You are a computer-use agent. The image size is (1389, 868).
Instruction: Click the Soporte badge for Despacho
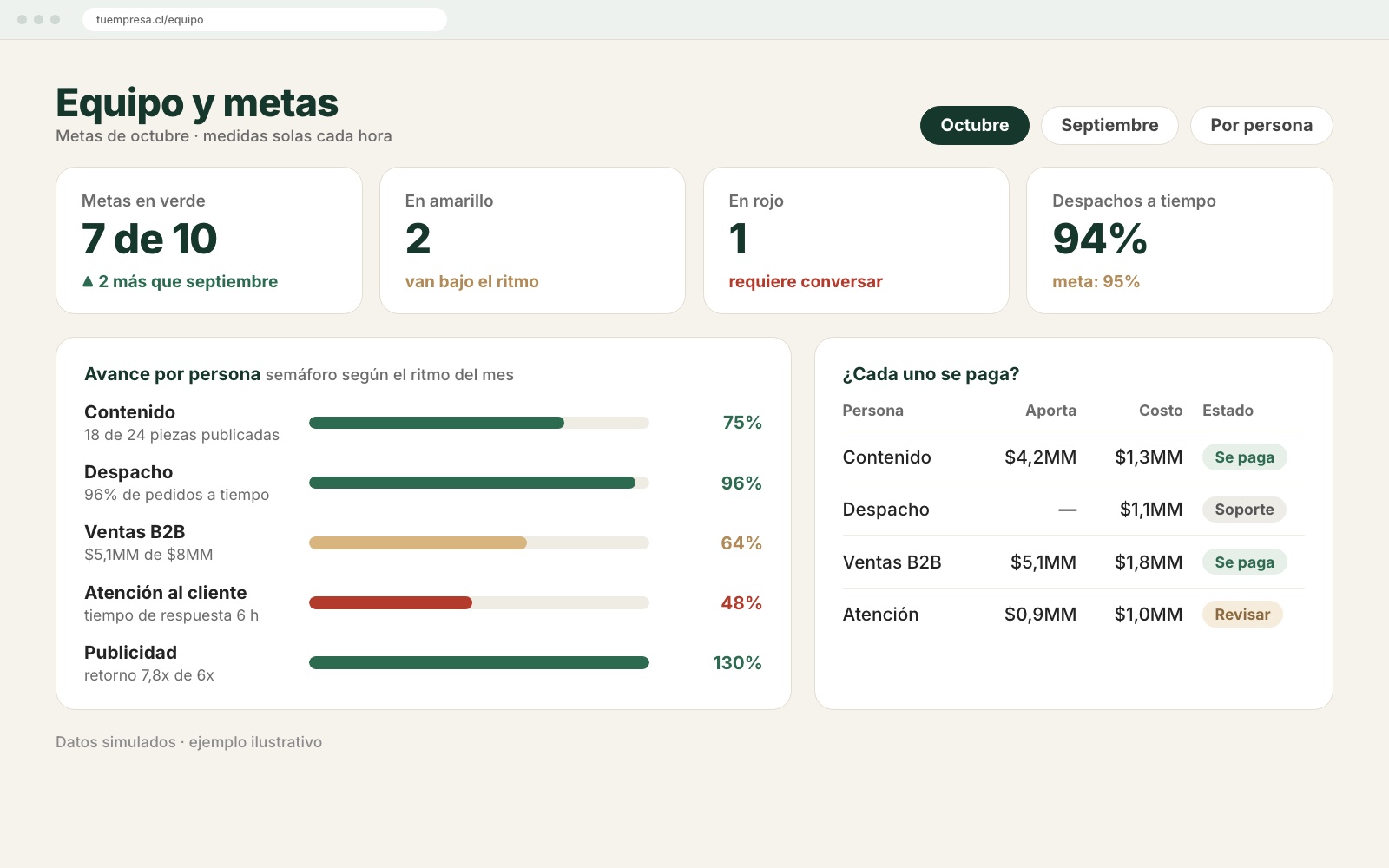click(x=1244, y=510)
